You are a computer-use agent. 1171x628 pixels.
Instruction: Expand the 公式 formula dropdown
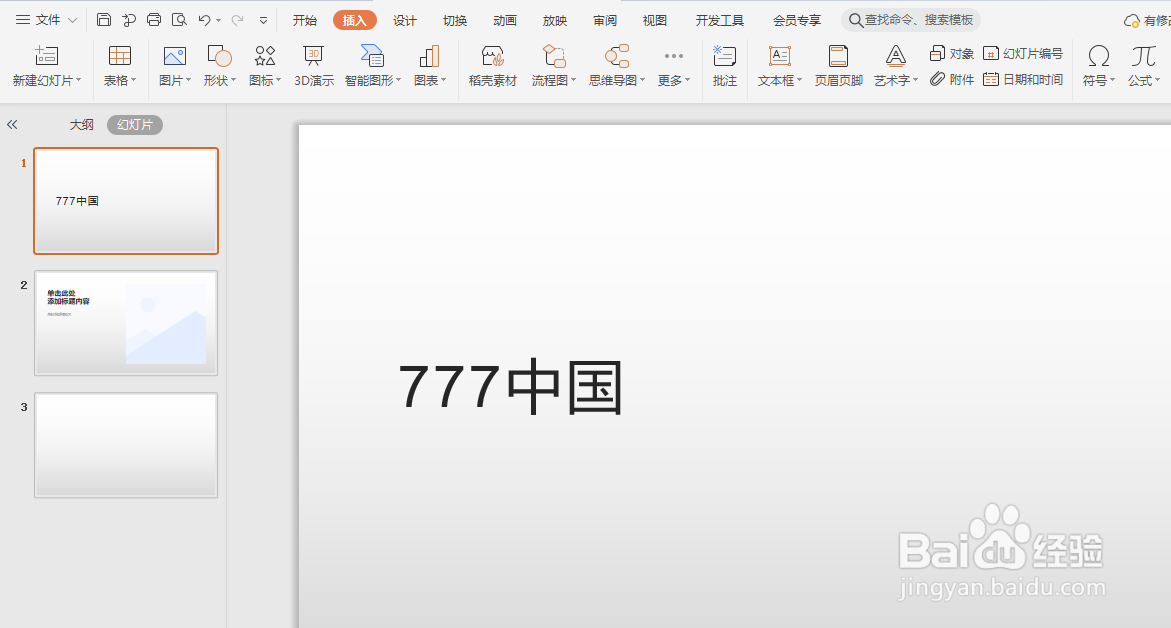click(x=1144, y=65)
